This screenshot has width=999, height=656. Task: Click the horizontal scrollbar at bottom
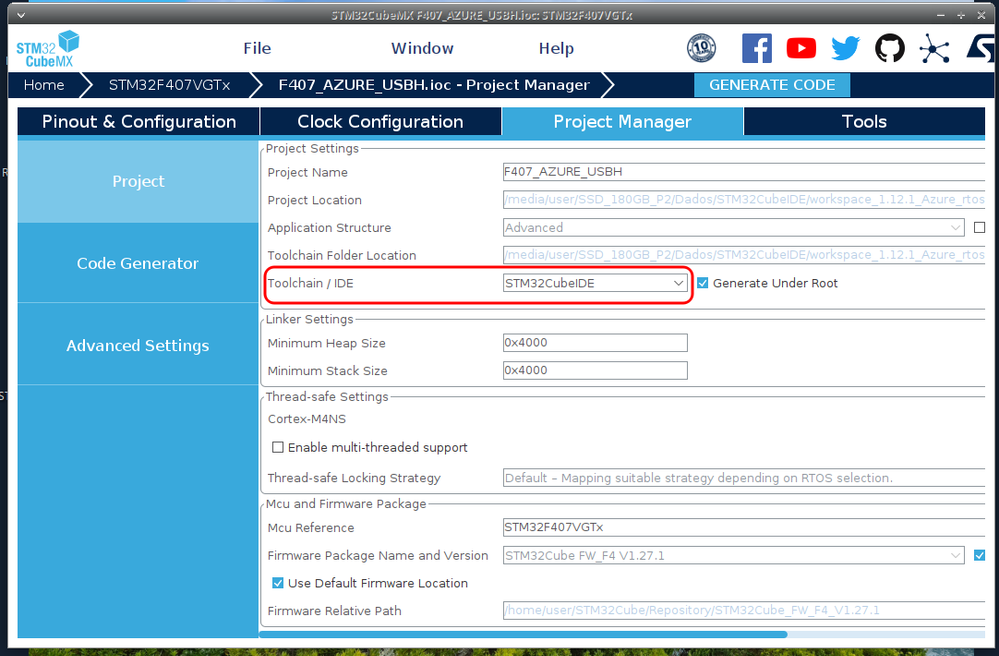(x=523, y=634)
